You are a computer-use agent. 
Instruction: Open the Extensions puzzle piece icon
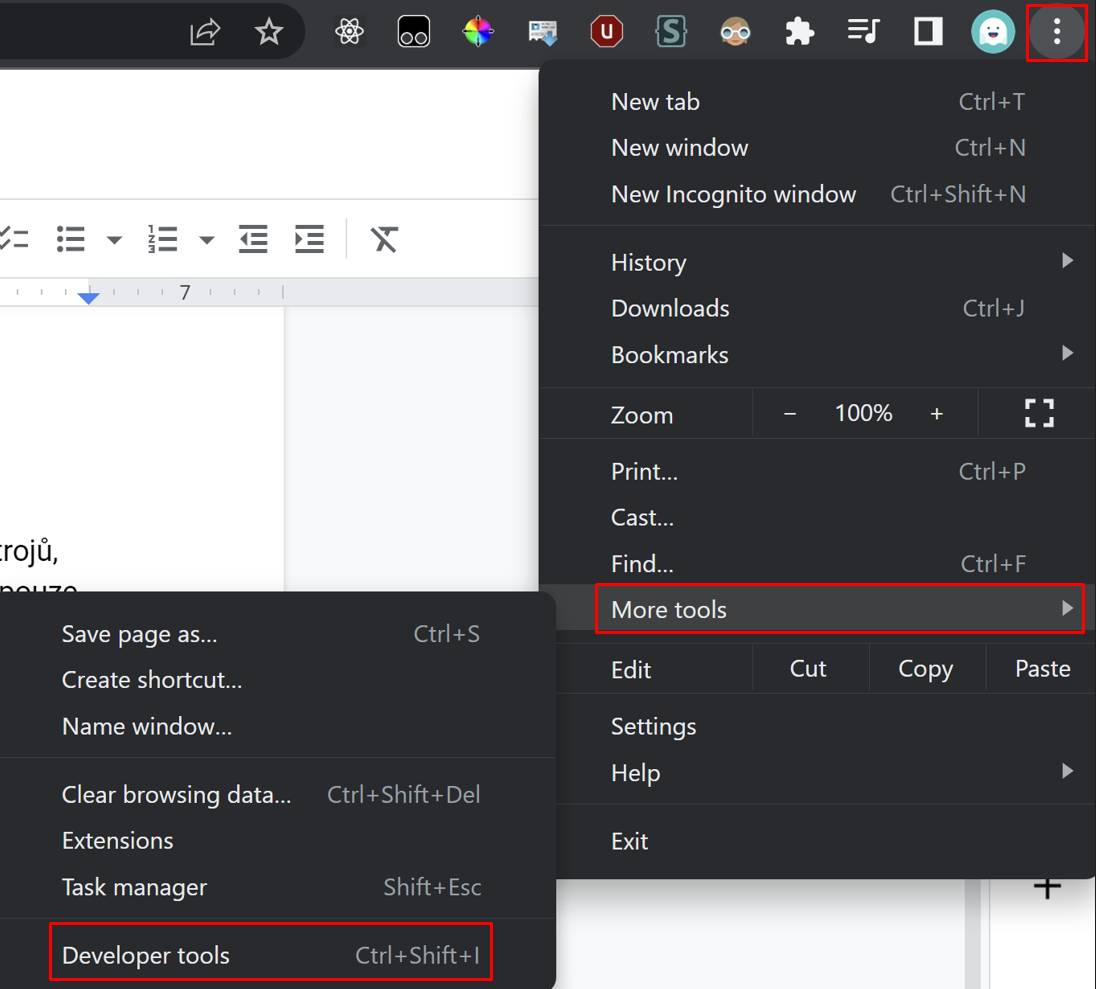[799, 33]
